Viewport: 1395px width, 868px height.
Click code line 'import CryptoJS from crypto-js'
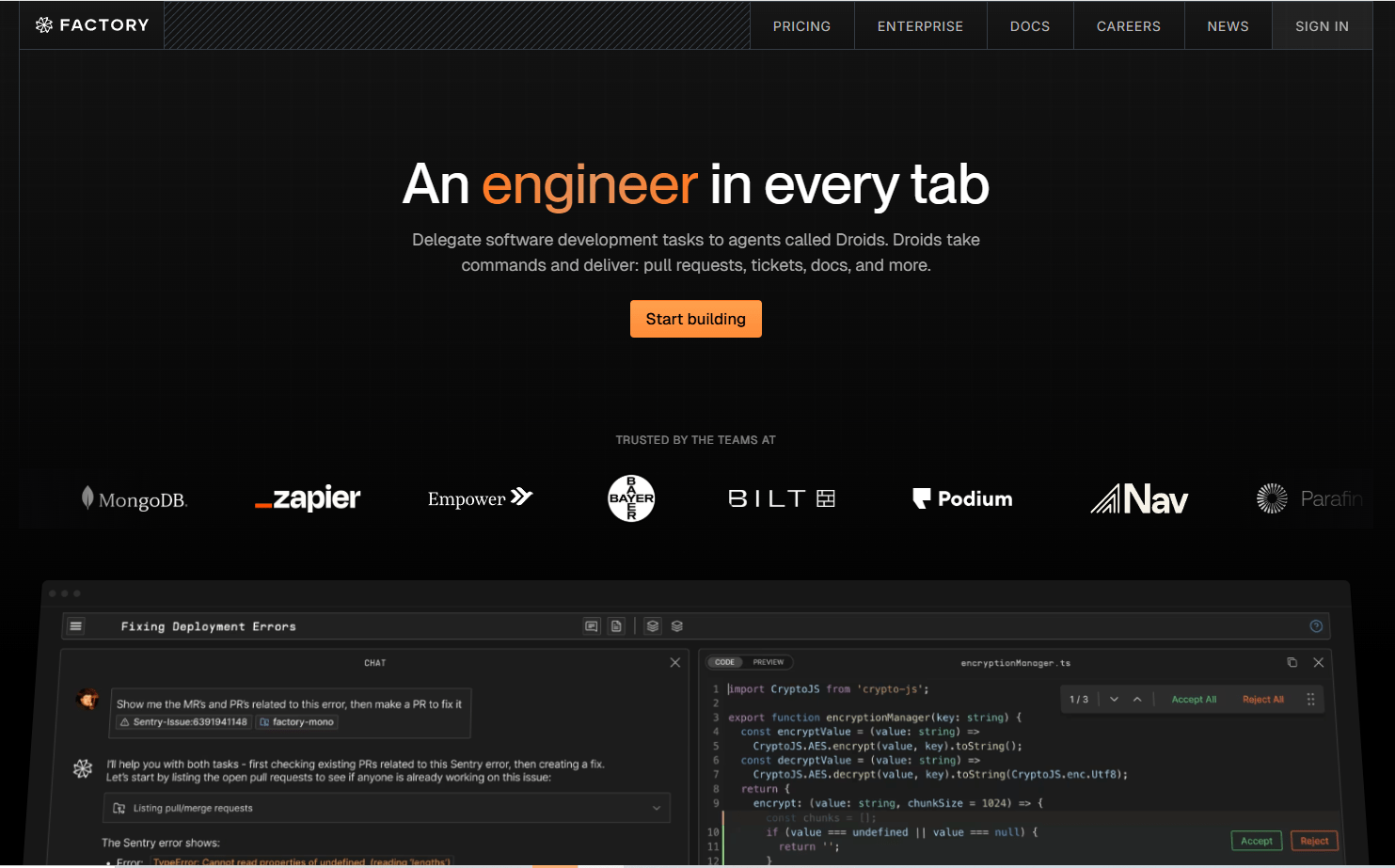(829, 689)
